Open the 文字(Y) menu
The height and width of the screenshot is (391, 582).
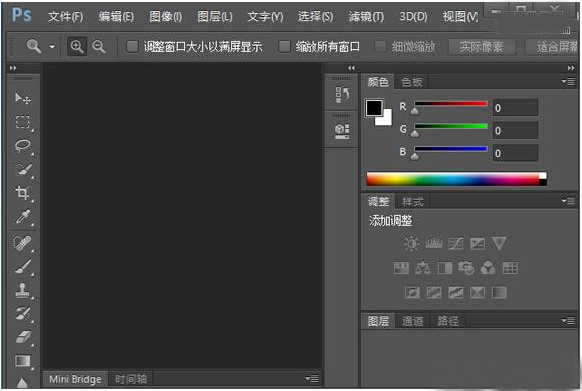pos(265,17)
